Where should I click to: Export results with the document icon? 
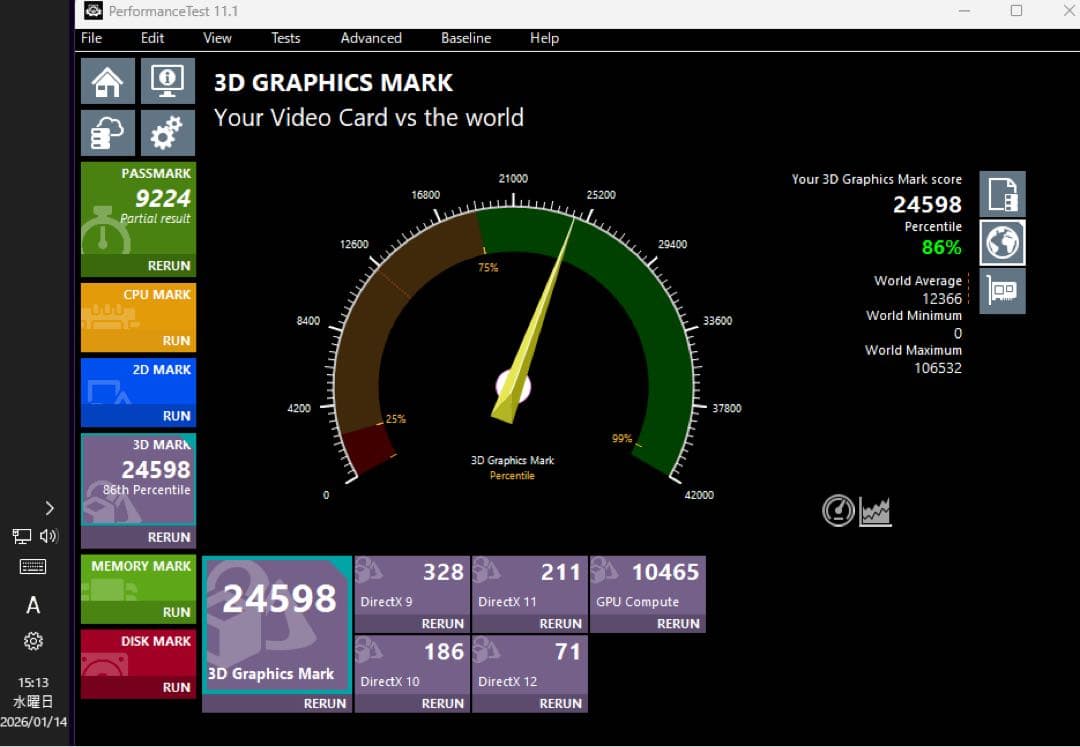coord(1002,194)
